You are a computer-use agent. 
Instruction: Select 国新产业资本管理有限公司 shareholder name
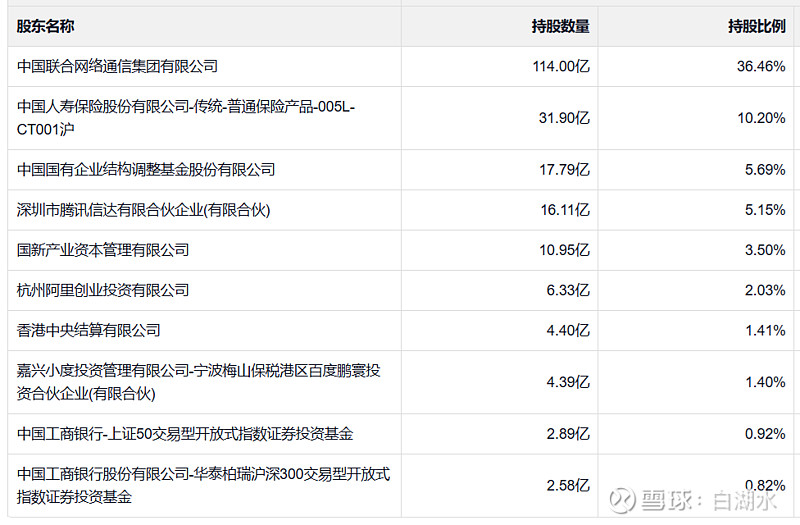103,250
